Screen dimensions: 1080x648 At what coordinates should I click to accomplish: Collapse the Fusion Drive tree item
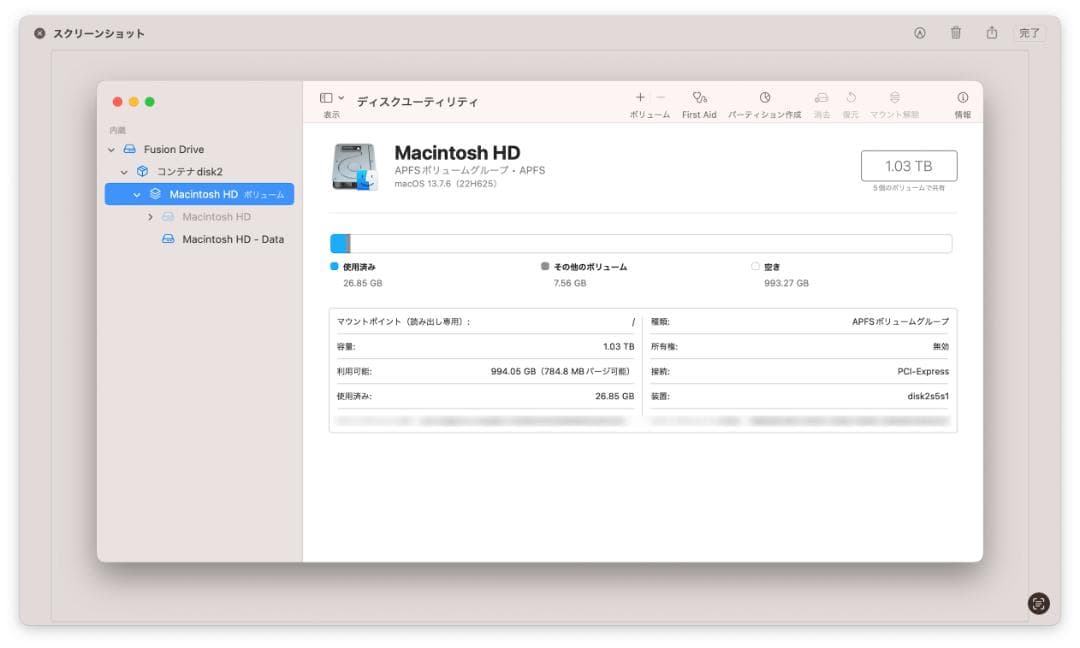pos(110,148)
